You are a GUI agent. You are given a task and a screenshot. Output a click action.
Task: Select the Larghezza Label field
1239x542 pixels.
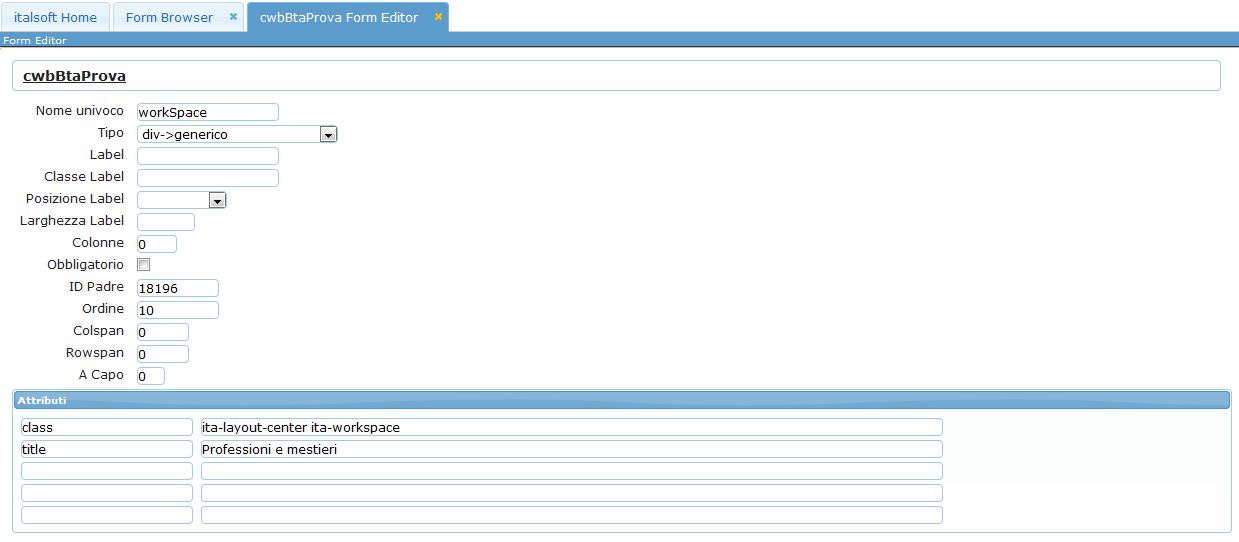[165, 222]
